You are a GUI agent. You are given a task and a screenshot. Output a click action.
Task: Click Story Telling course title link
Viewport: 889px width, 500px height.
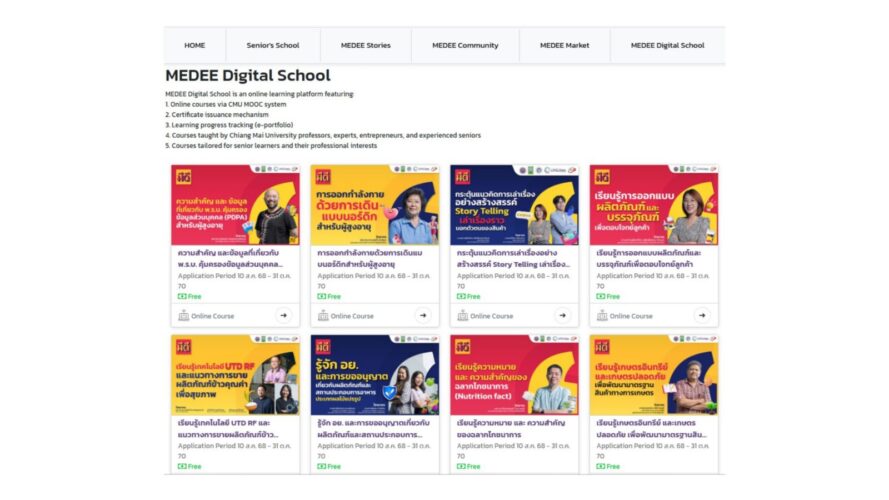513,259
